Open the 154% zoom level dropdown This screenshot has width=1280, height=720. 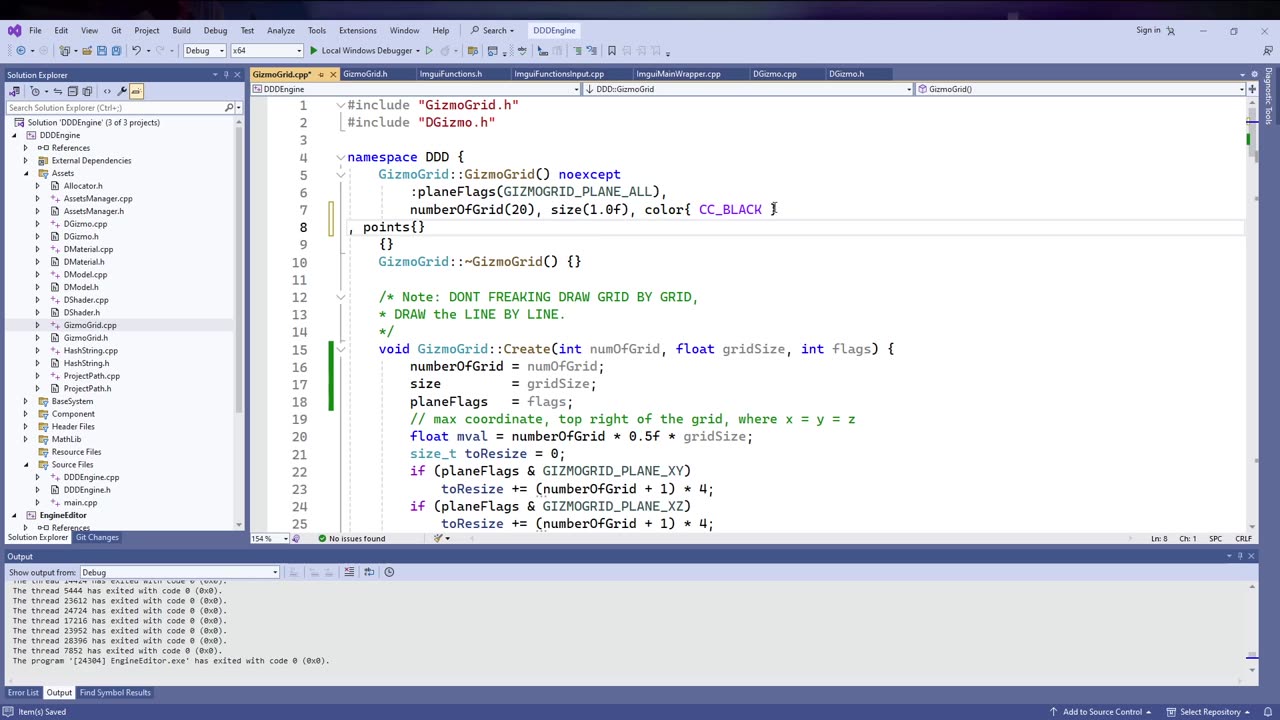click(268, 538)
